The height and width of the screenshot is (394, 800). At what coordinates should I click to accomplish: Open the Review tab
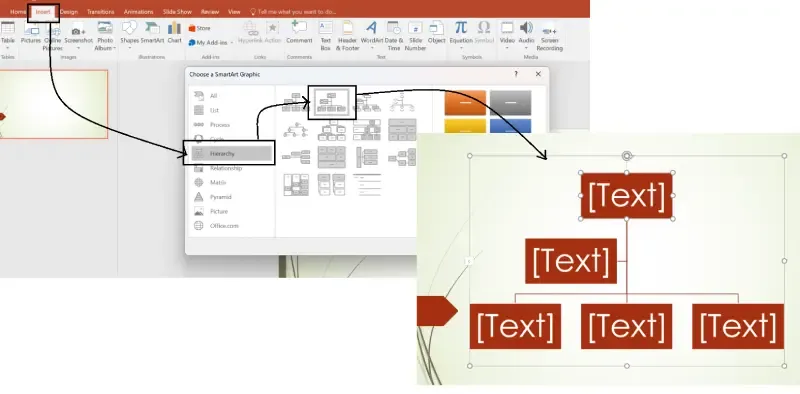pos(210,12)
